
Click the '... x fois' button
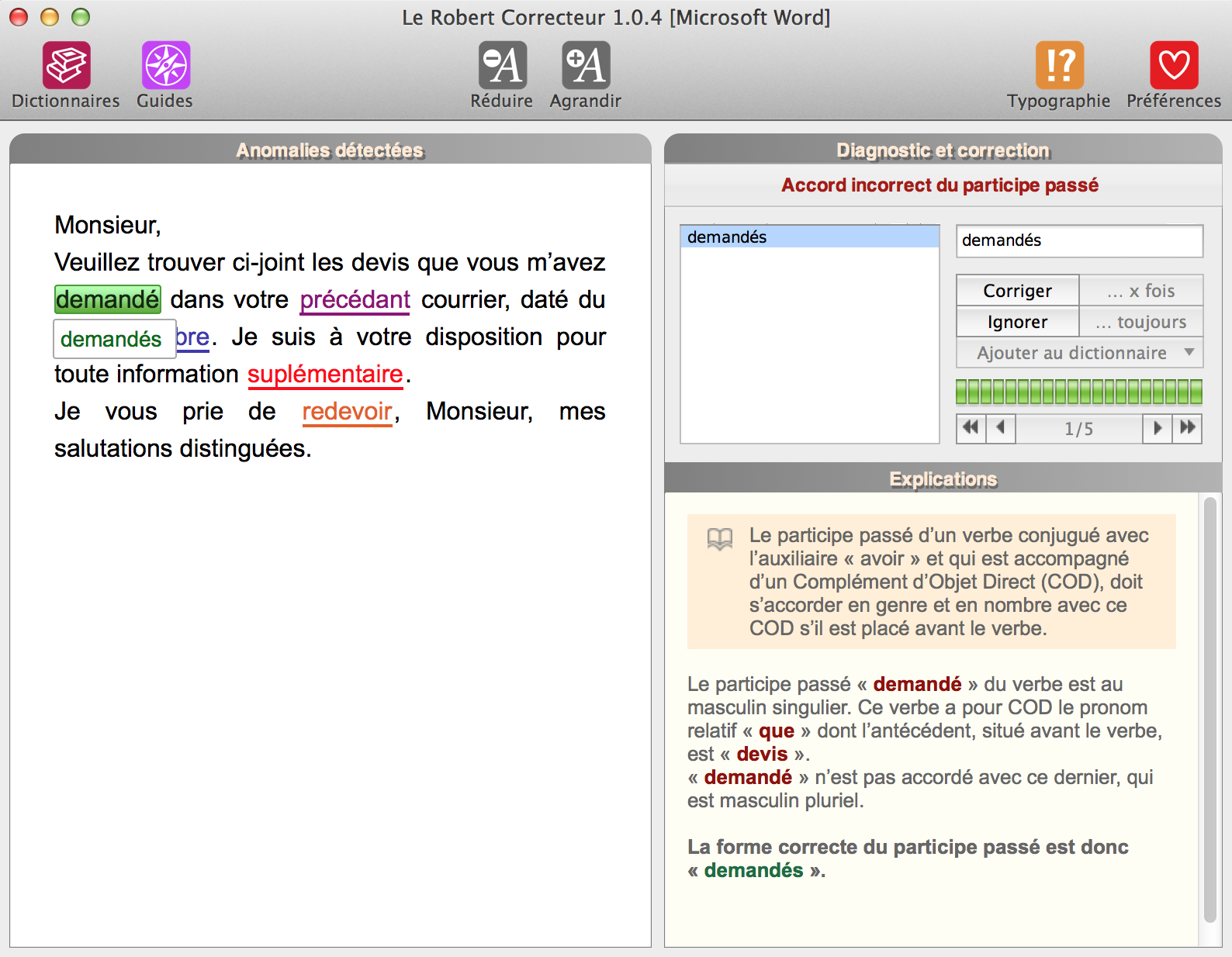[1140, 291]
